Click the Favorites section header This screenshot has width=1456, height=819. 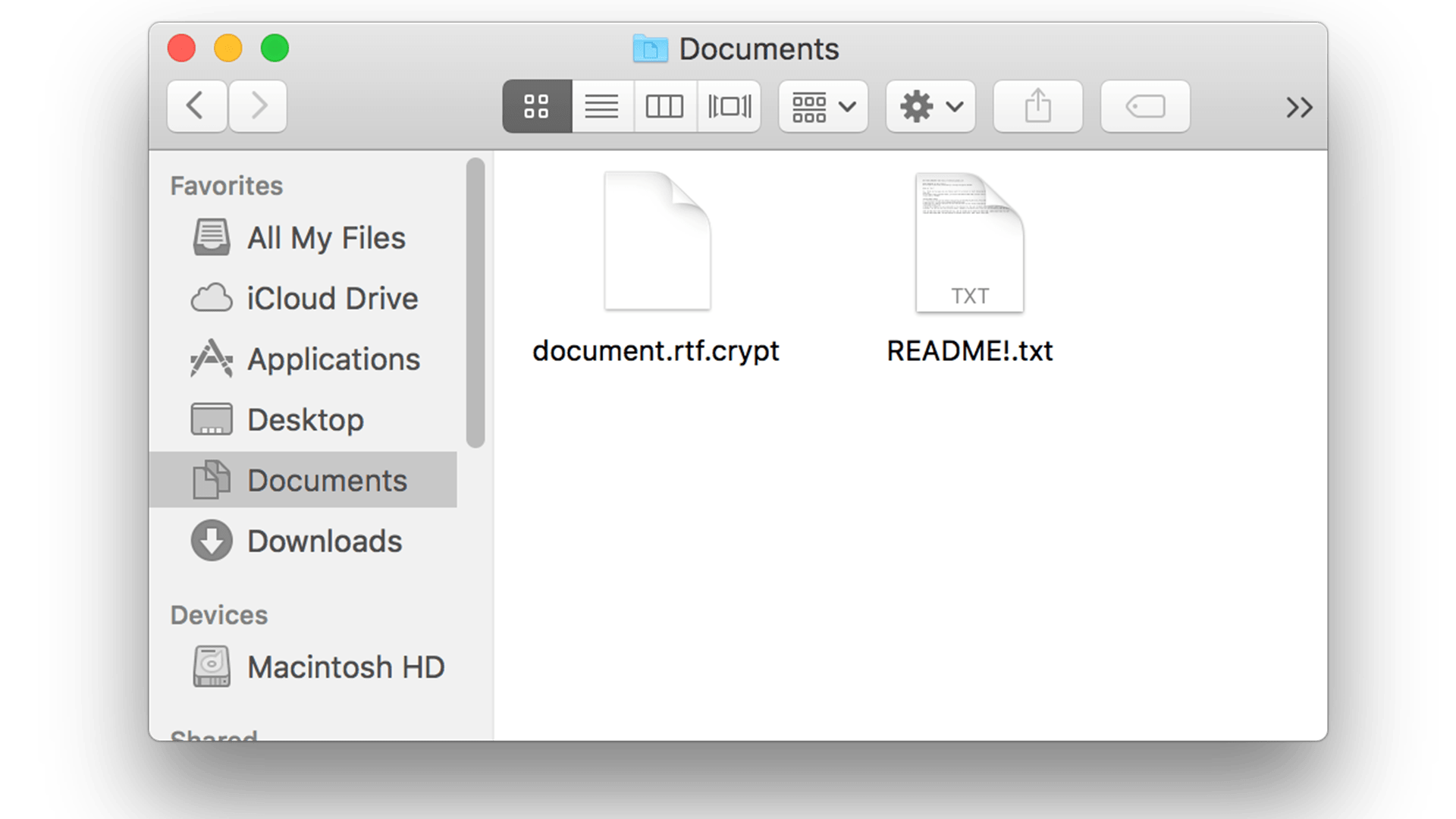(x=227, y=186)
